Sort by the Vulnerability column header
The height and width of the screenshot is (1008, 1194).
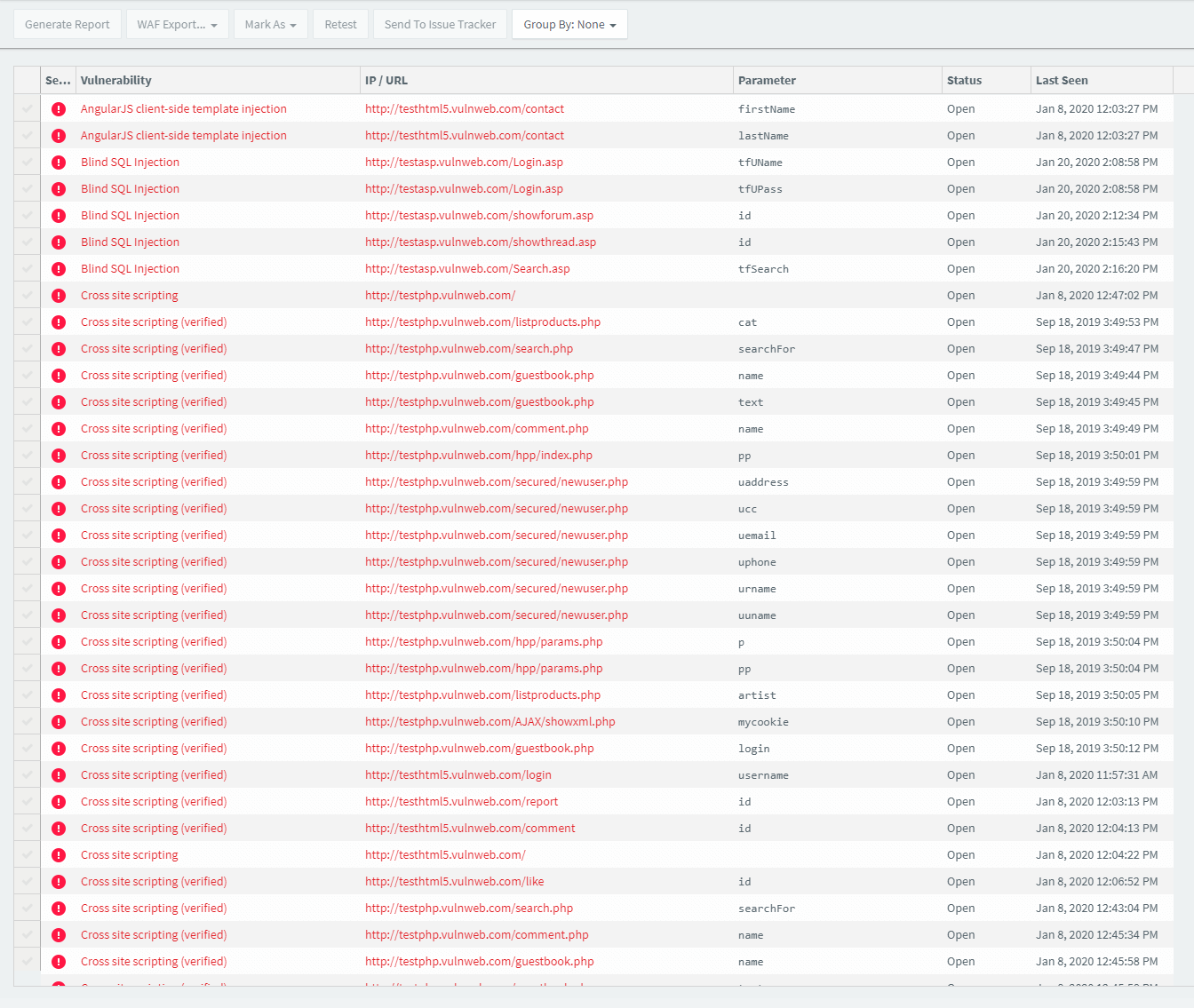pyautogui.click(x=115, y=80)
